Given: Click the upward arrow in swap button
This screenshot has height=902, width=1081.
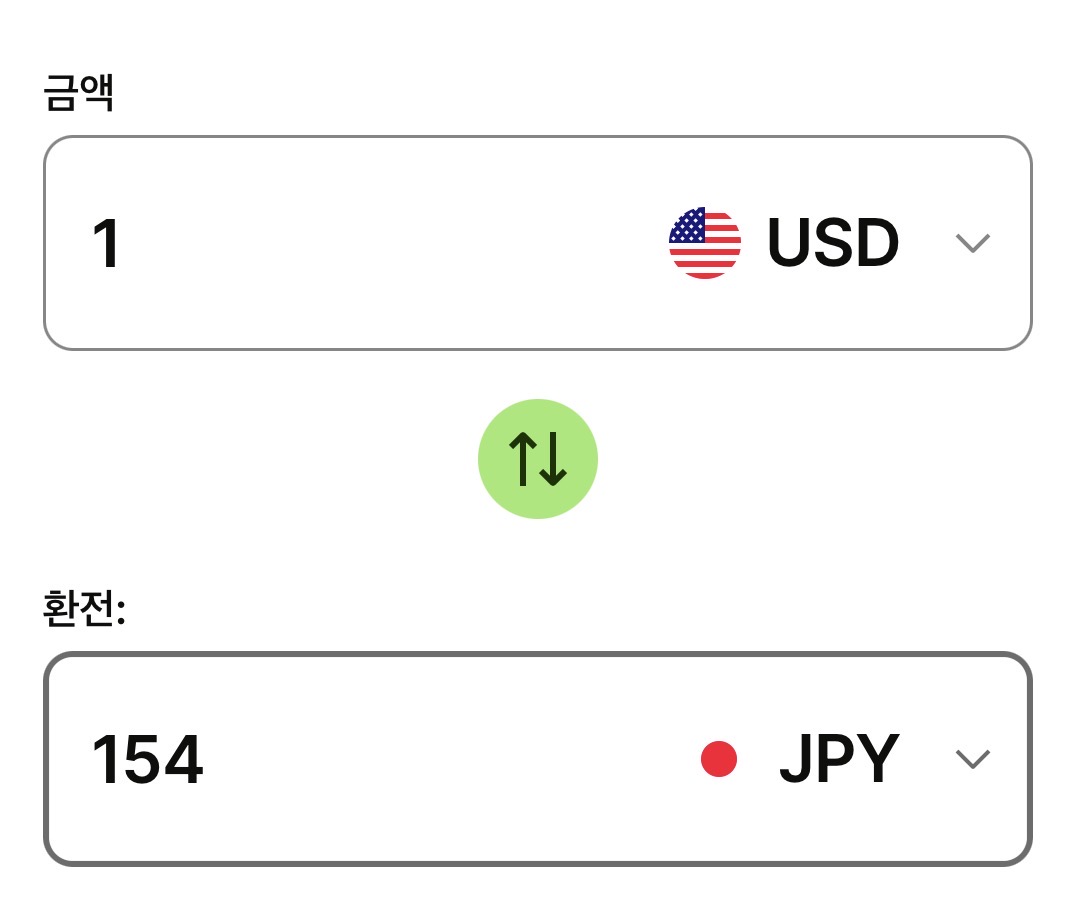Looking at the screenshot, I should pos(522,460).
